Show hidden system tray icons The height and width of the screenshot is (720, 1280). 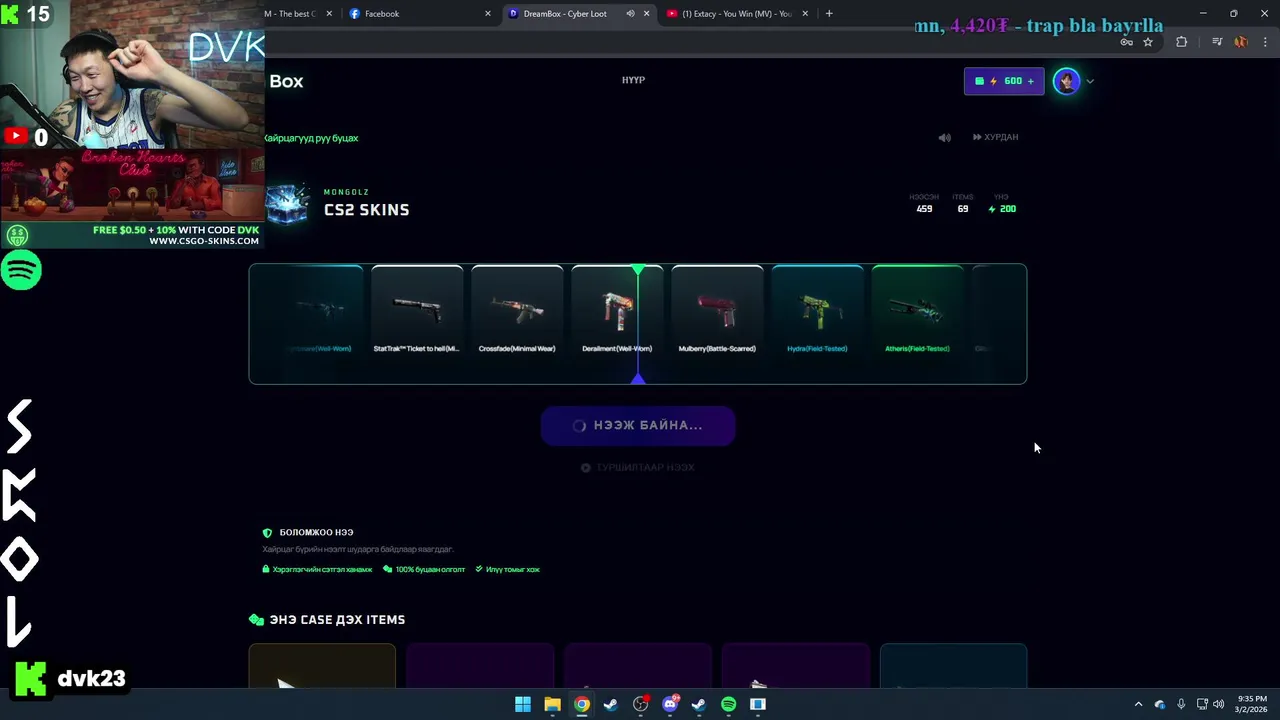1138,704
